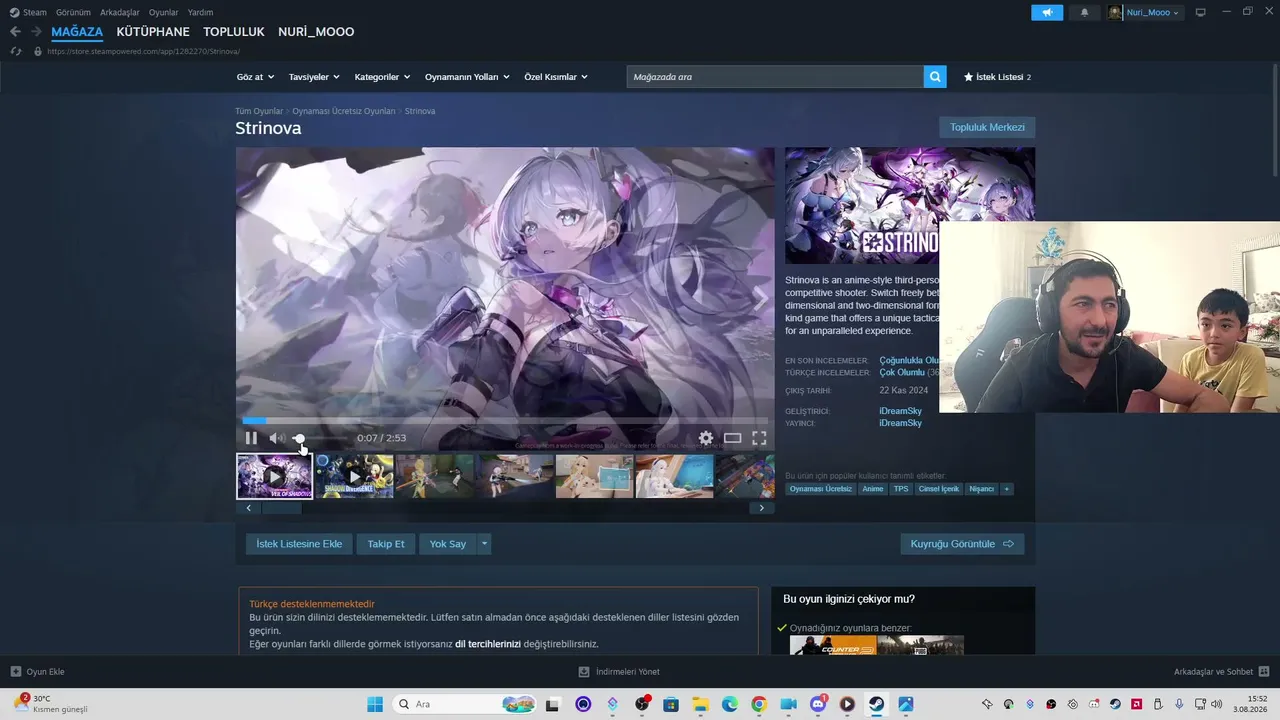This screenshot has width=1280, height=720.
Task: Click the megaphone announcements button
Action: 1047,12
